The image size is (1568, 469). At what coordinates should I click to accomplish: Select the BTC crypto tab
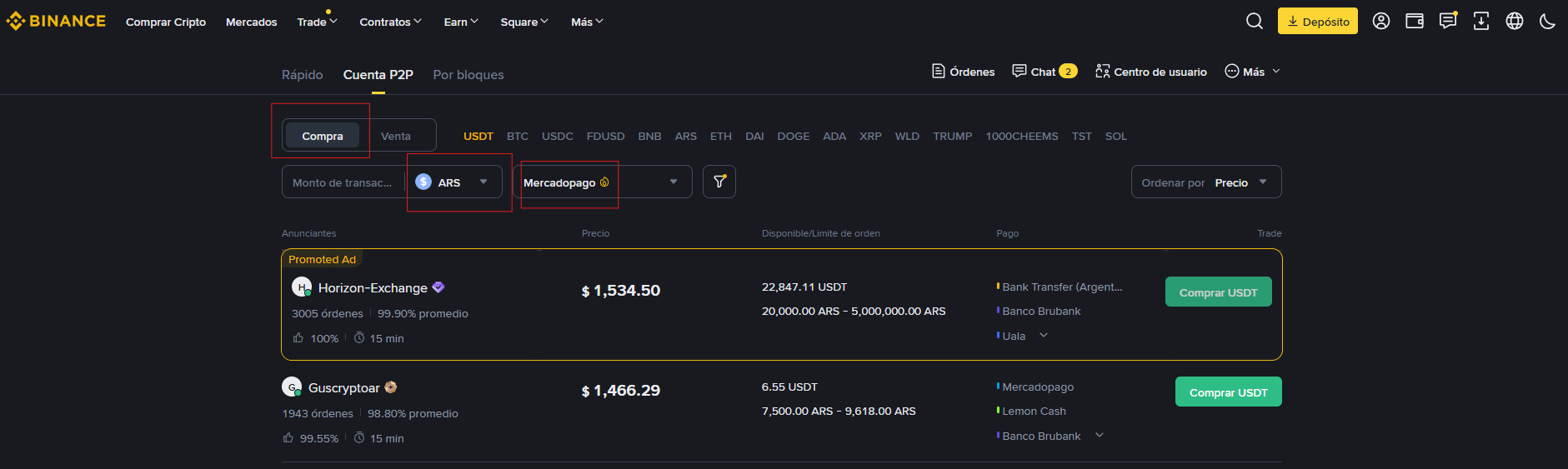click(x=518, y=136)
